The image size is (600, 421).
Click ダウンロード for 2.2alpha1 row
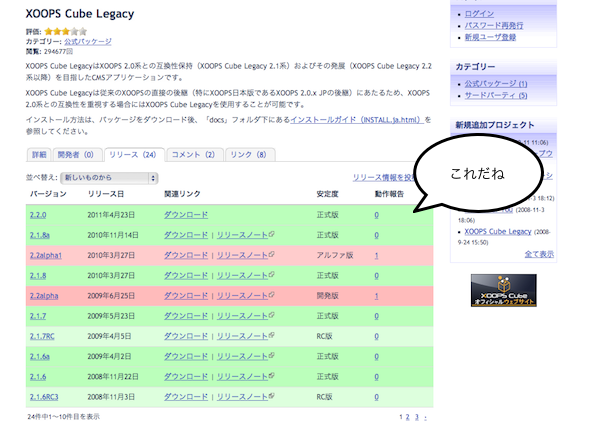click(x=186, y=256)
